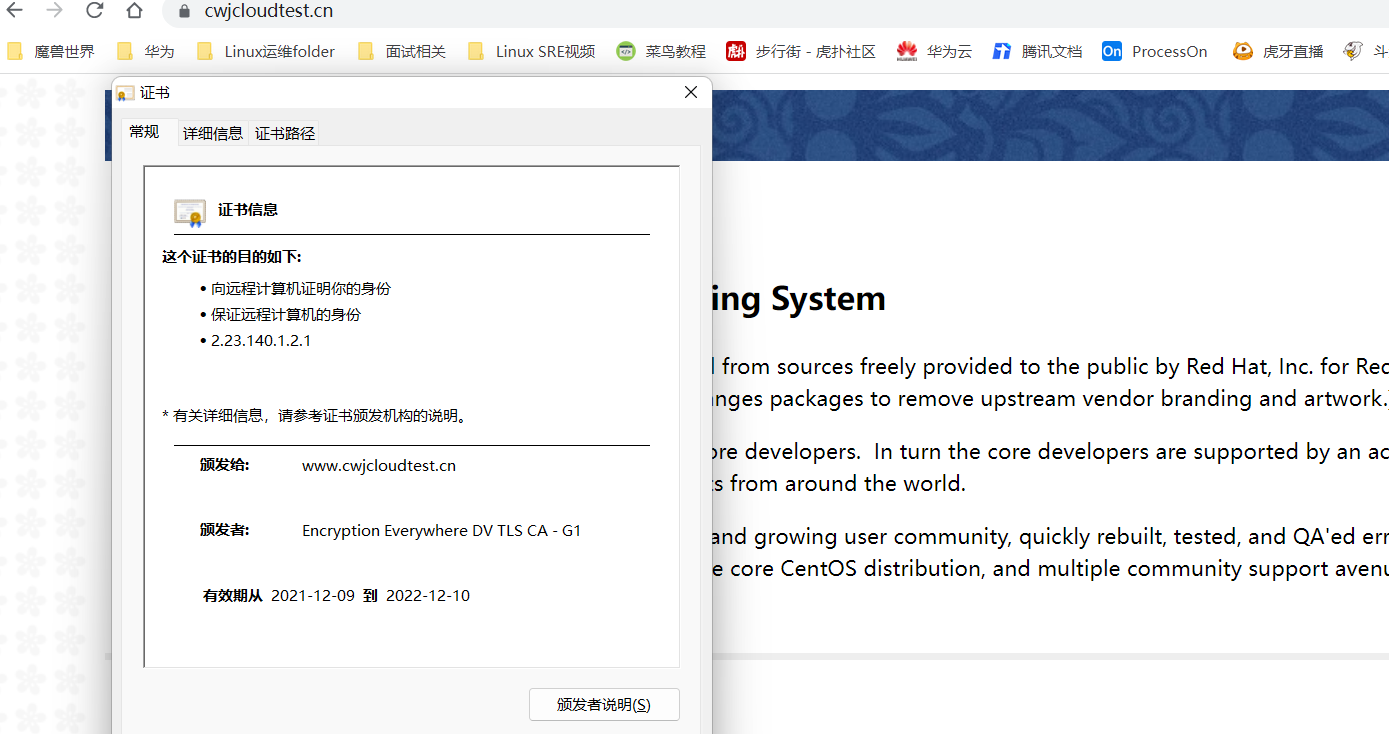1389x734 pixels.
Task: Click the purpose line 保证远程计算机的身份
Action: click(286, 314)
